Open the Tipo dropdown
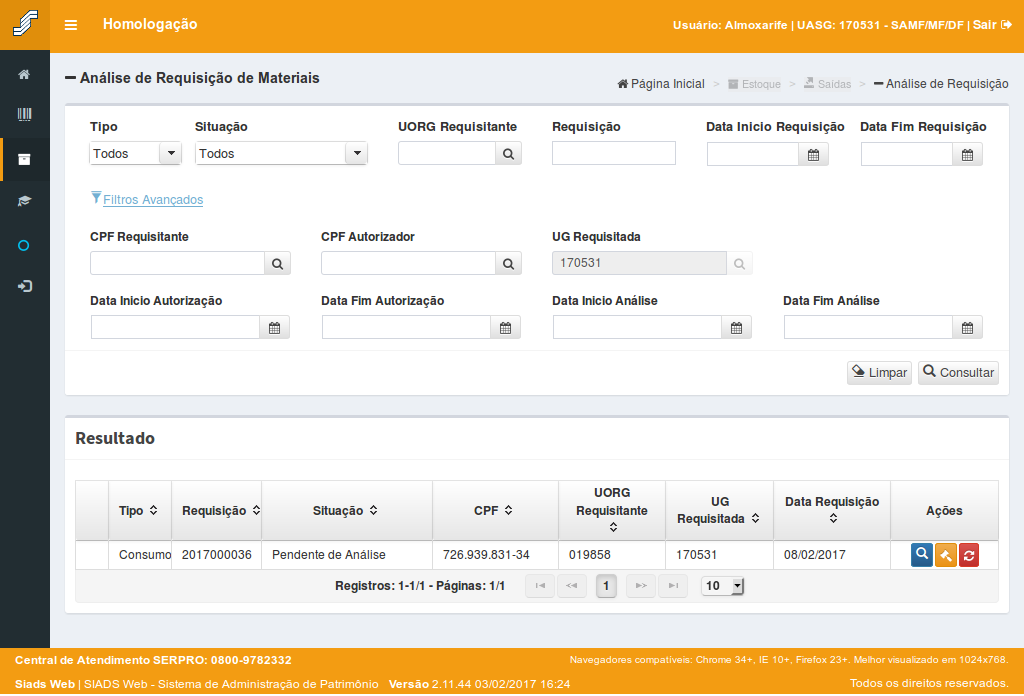The image size is (1024, 696). (135, 153)
